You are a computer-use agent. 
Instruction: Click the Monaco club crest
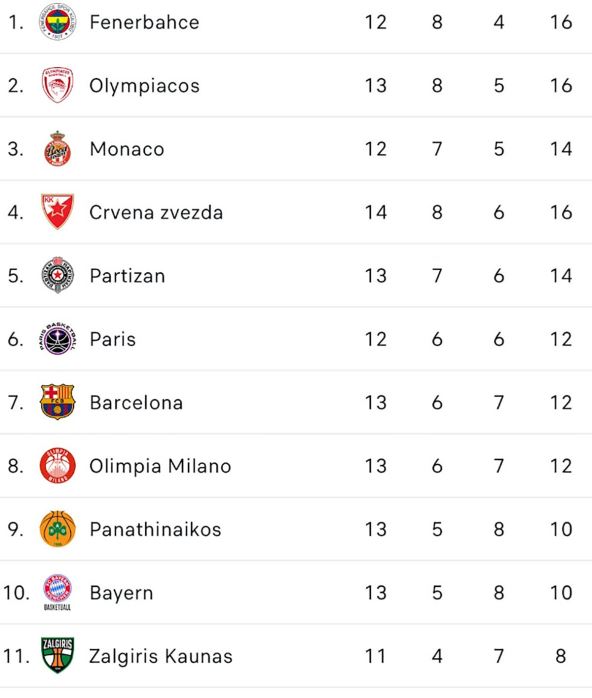57,149
